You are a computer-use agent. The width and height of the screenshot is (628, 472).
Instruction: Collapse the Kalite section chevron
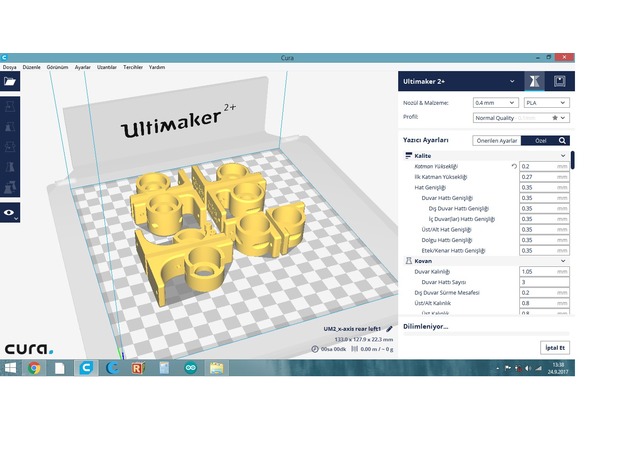click(x=563, y=155)
